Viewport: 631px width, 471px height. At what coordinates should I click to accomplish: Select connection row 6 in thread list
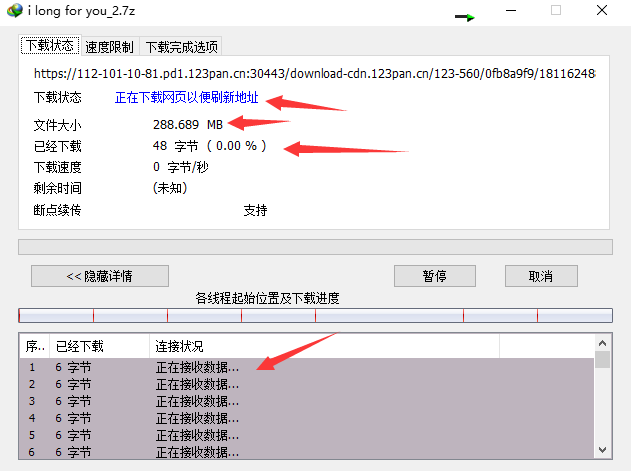[x=307, y=452]
